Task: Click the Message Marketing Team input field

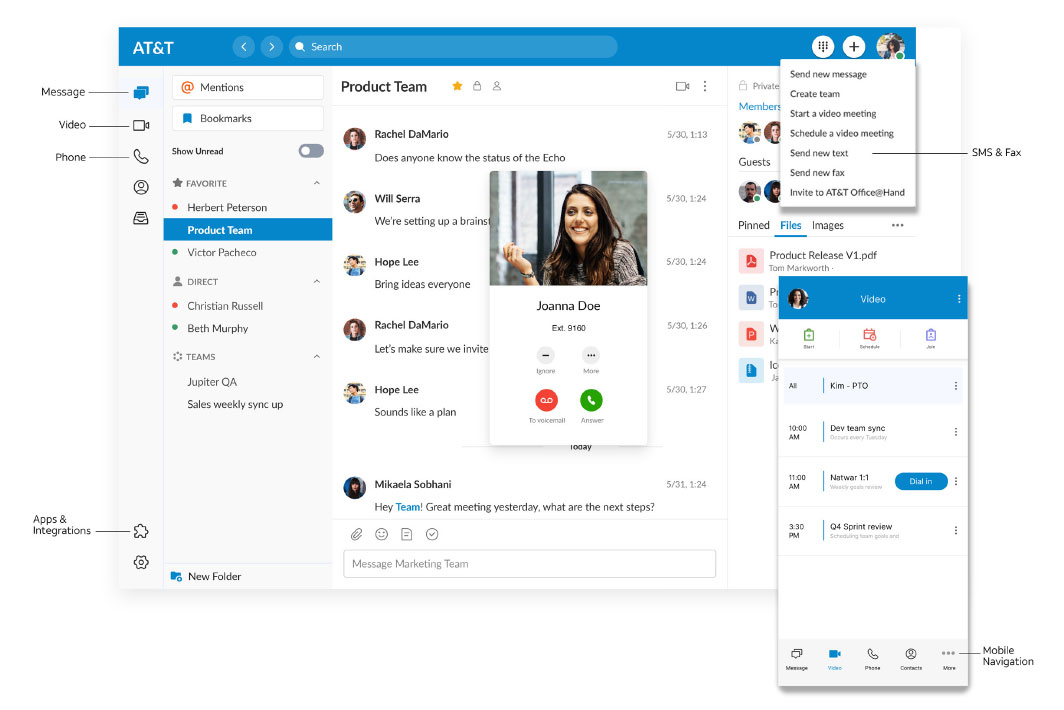Action: pyautogui.click(x=529, y=564)
